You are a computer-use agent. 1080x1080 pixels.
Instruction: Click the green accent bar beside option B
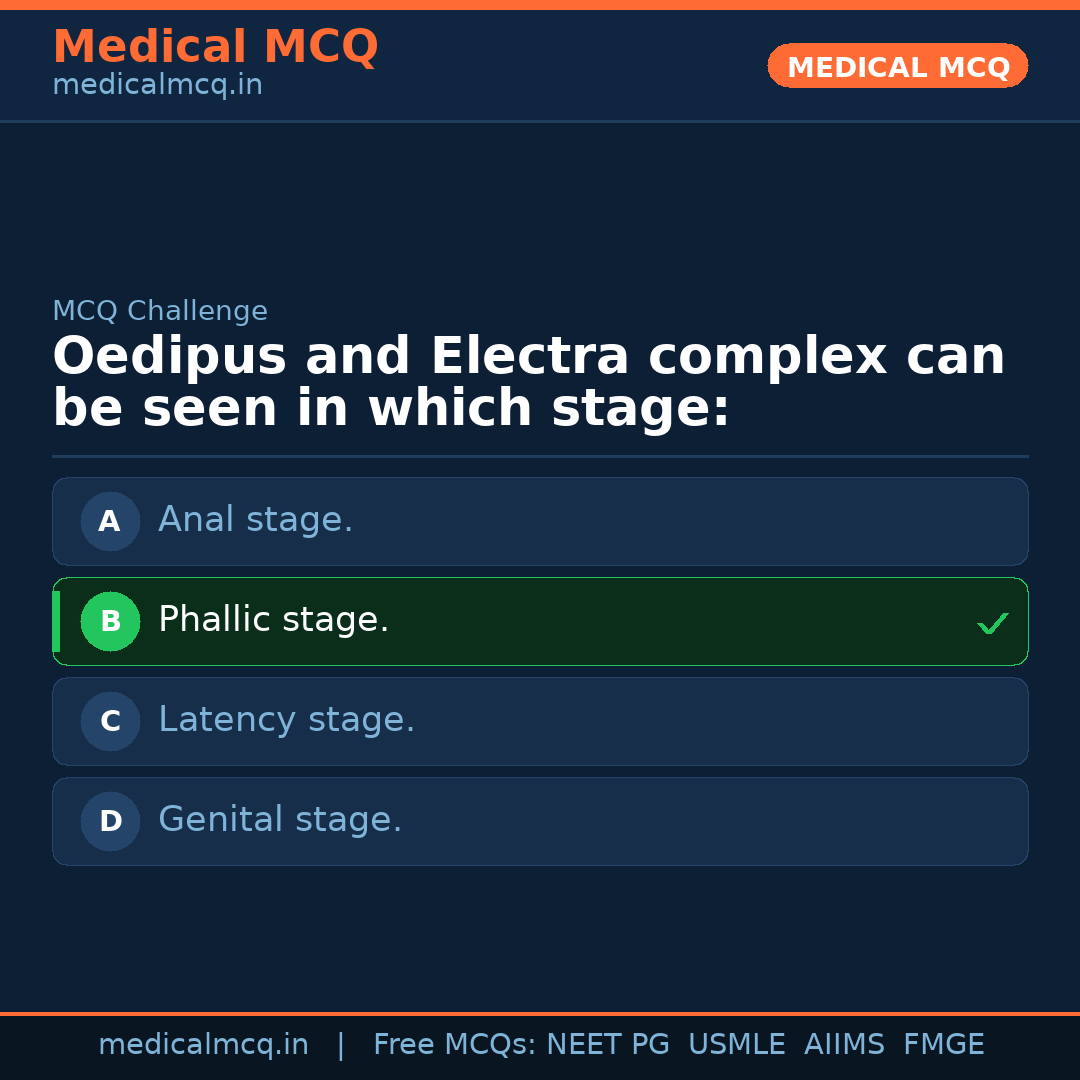click(56, 621)
